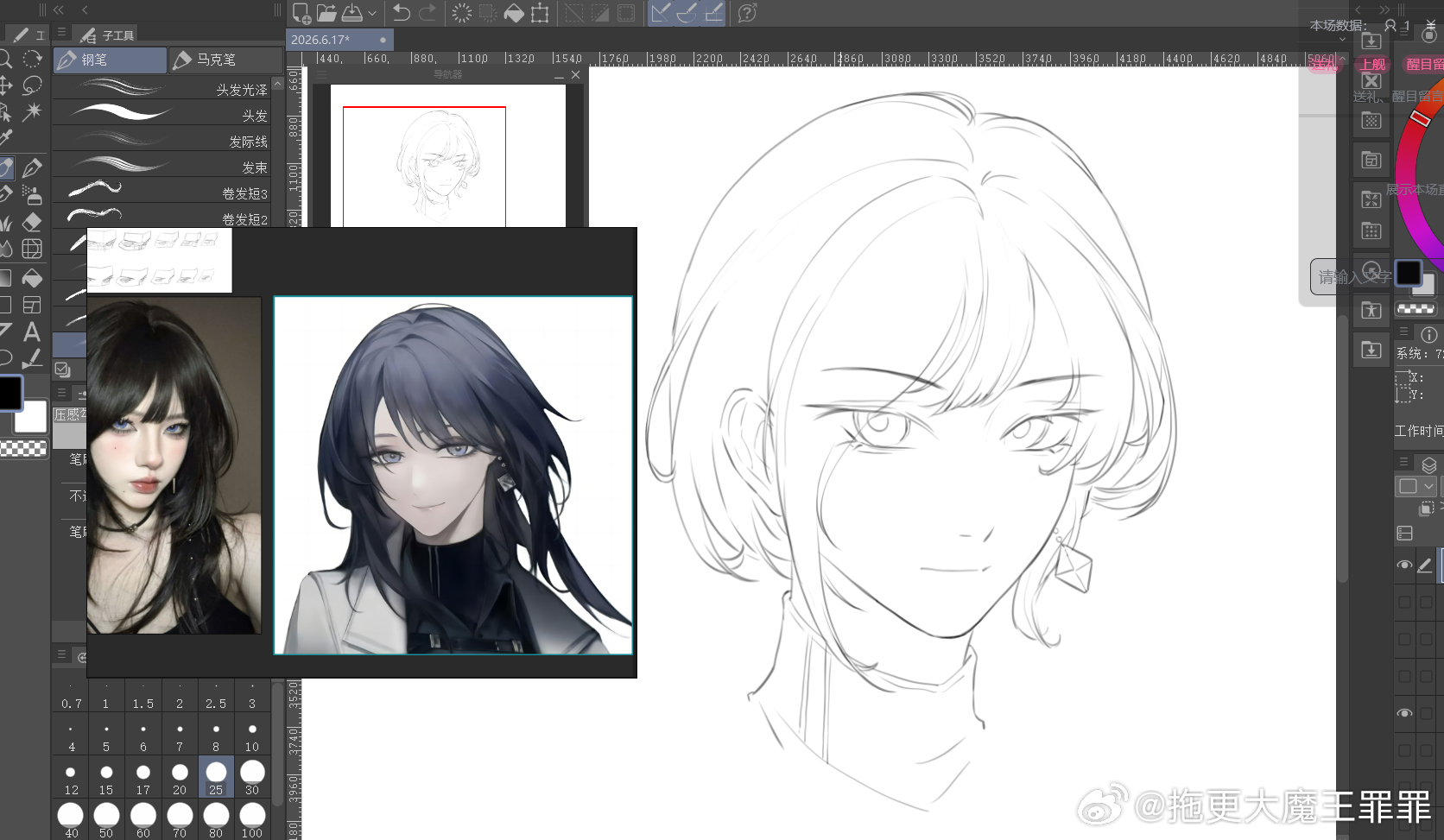Select the Lasso selection tool
Image resolution: width=1444 pixels, height=840 pixels.
click(x=32, y=85)
